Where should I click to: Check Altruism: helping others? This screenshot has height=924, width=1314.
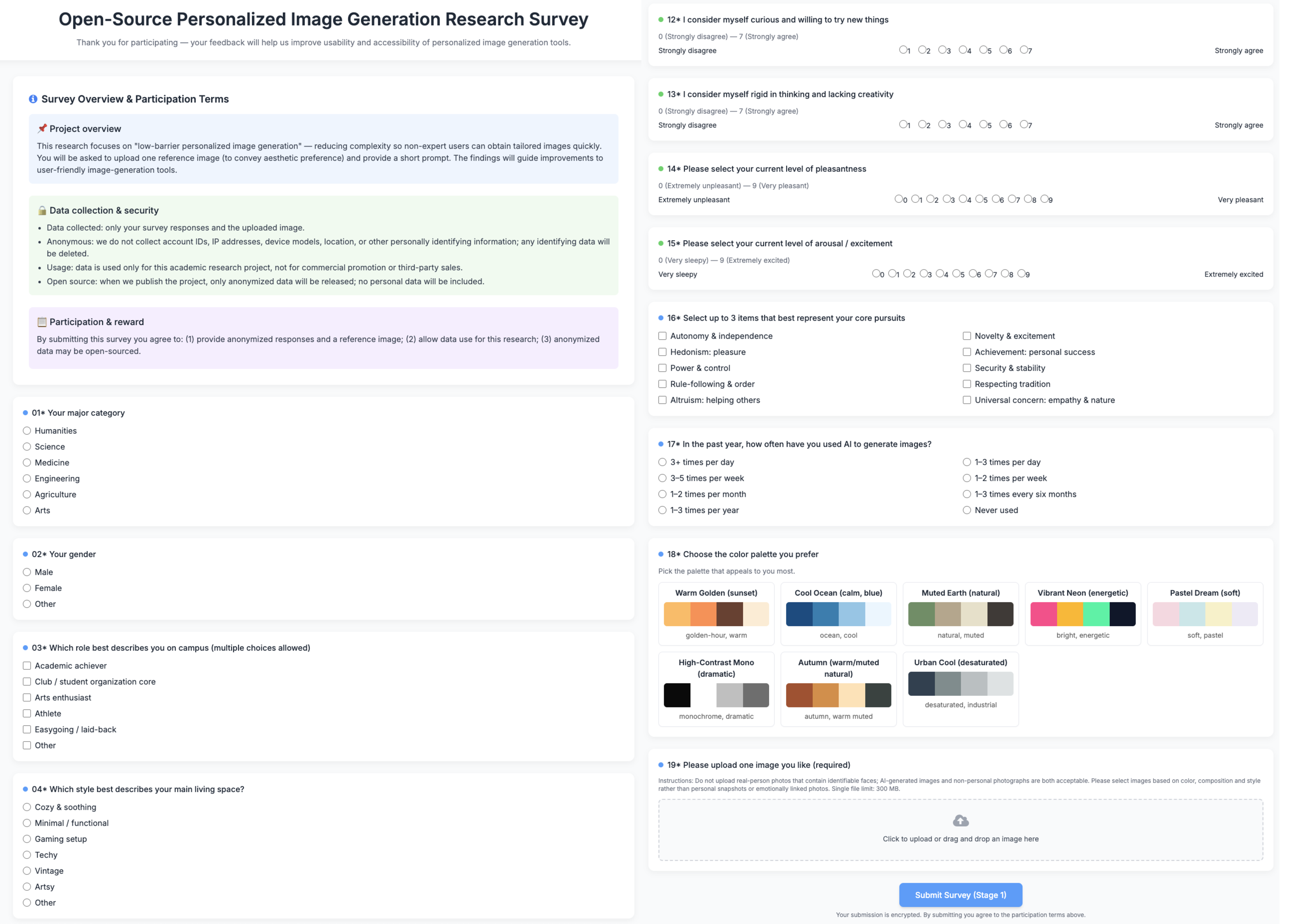click(662, 400)
